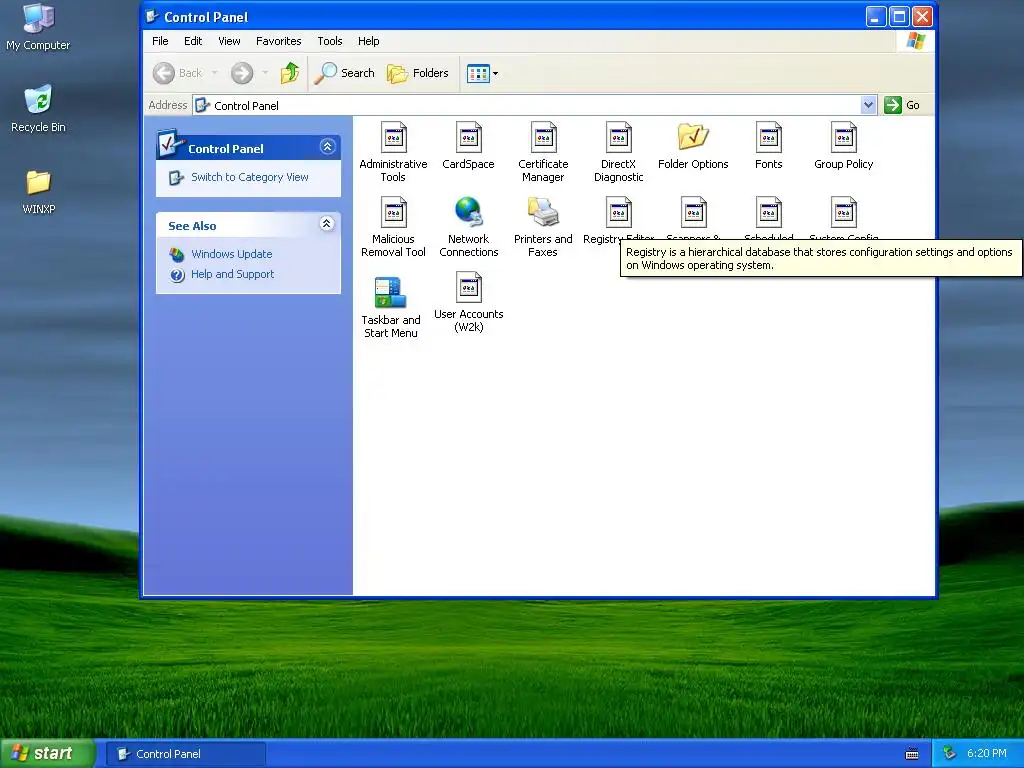Collapse the Control Panel sidebar section
The height and width of the screenshot is (768, 1024).
pos(328,146)
